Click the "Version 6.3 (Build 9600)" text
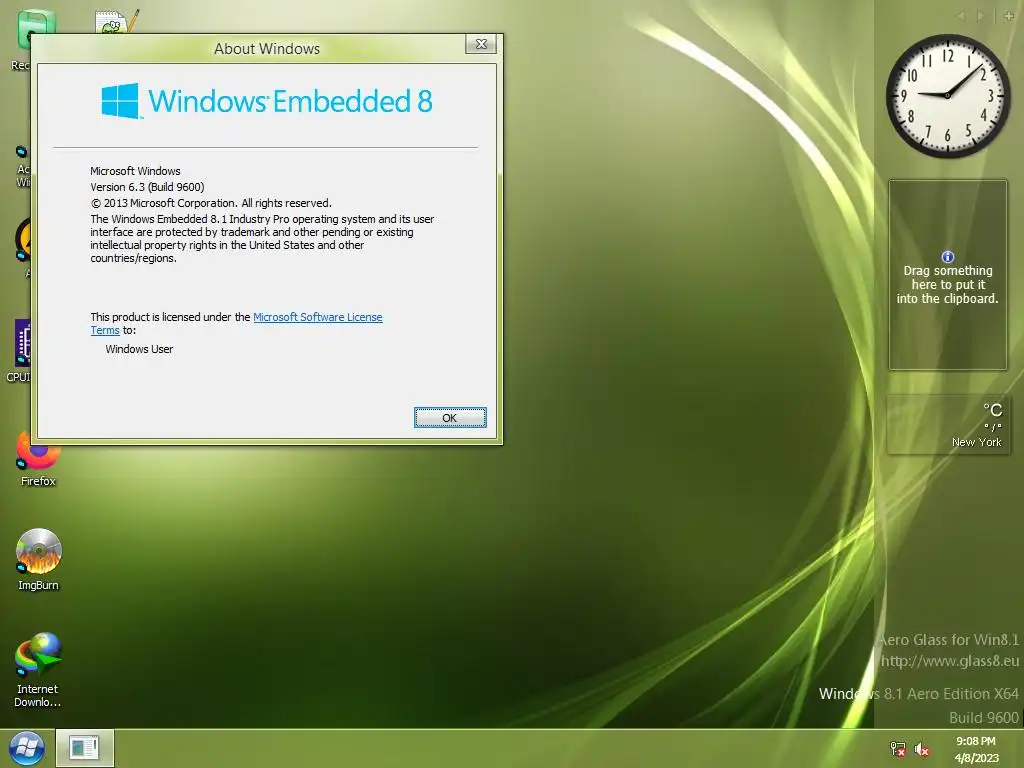This screenshot has width=1024, height=768. 147,187
